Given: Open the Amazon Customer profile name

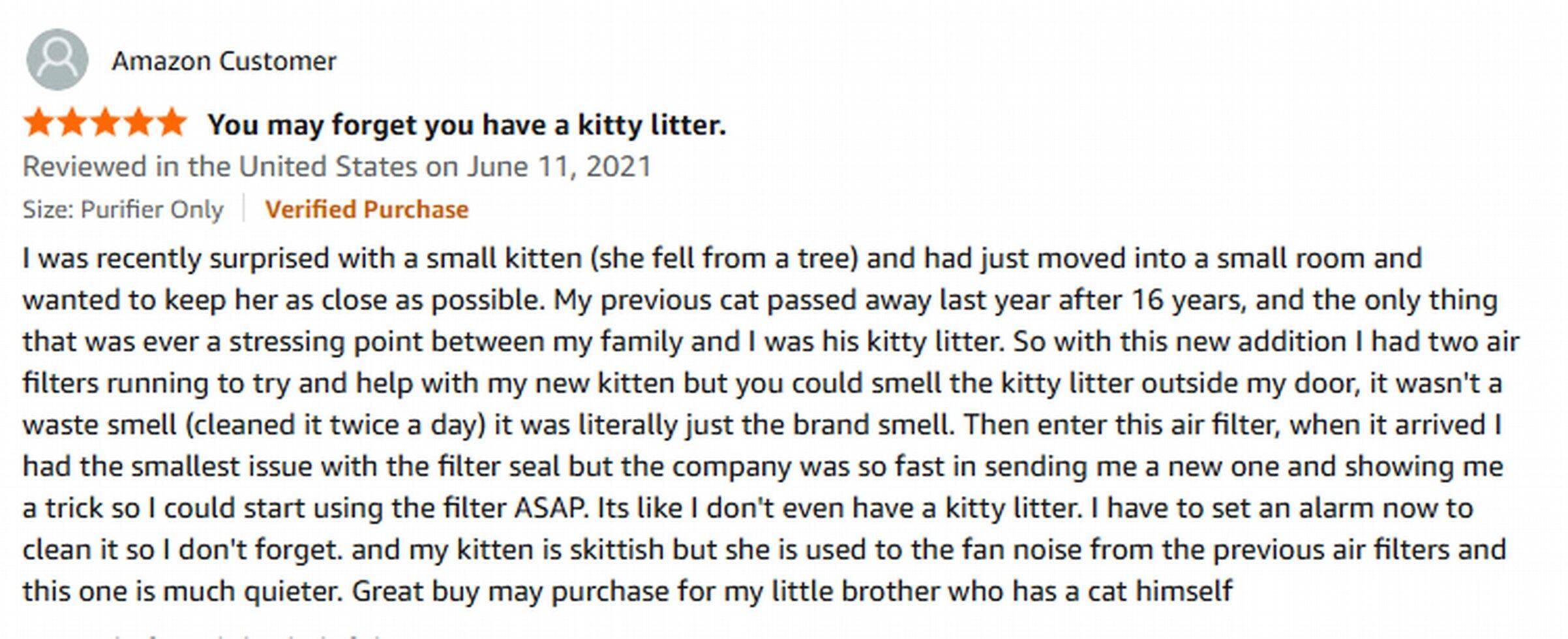Looking at the screenshot, I should tap(224, 61).
